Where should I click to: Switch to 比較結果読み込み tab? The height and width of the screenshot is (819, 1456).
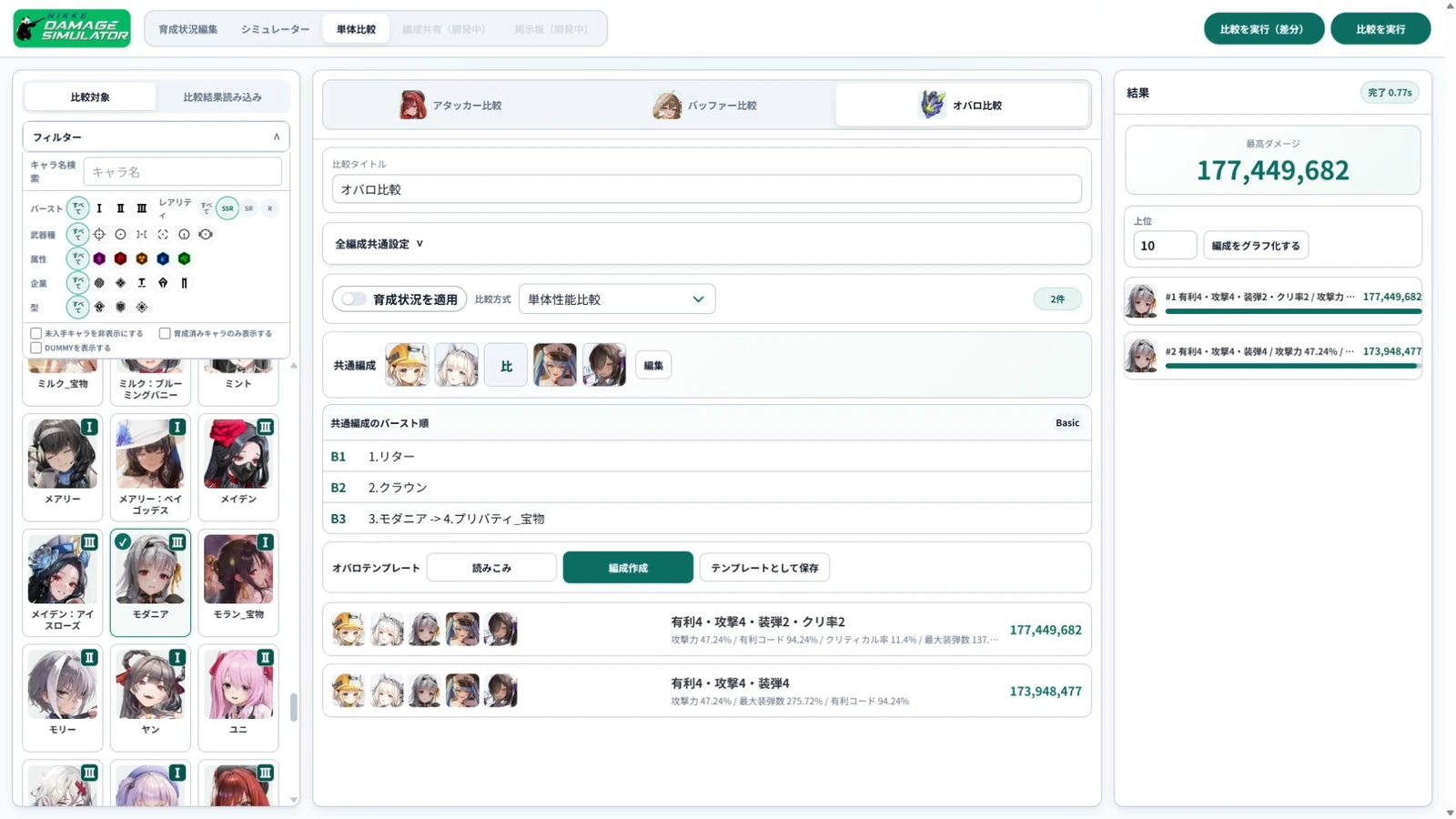tap(222, 96)
